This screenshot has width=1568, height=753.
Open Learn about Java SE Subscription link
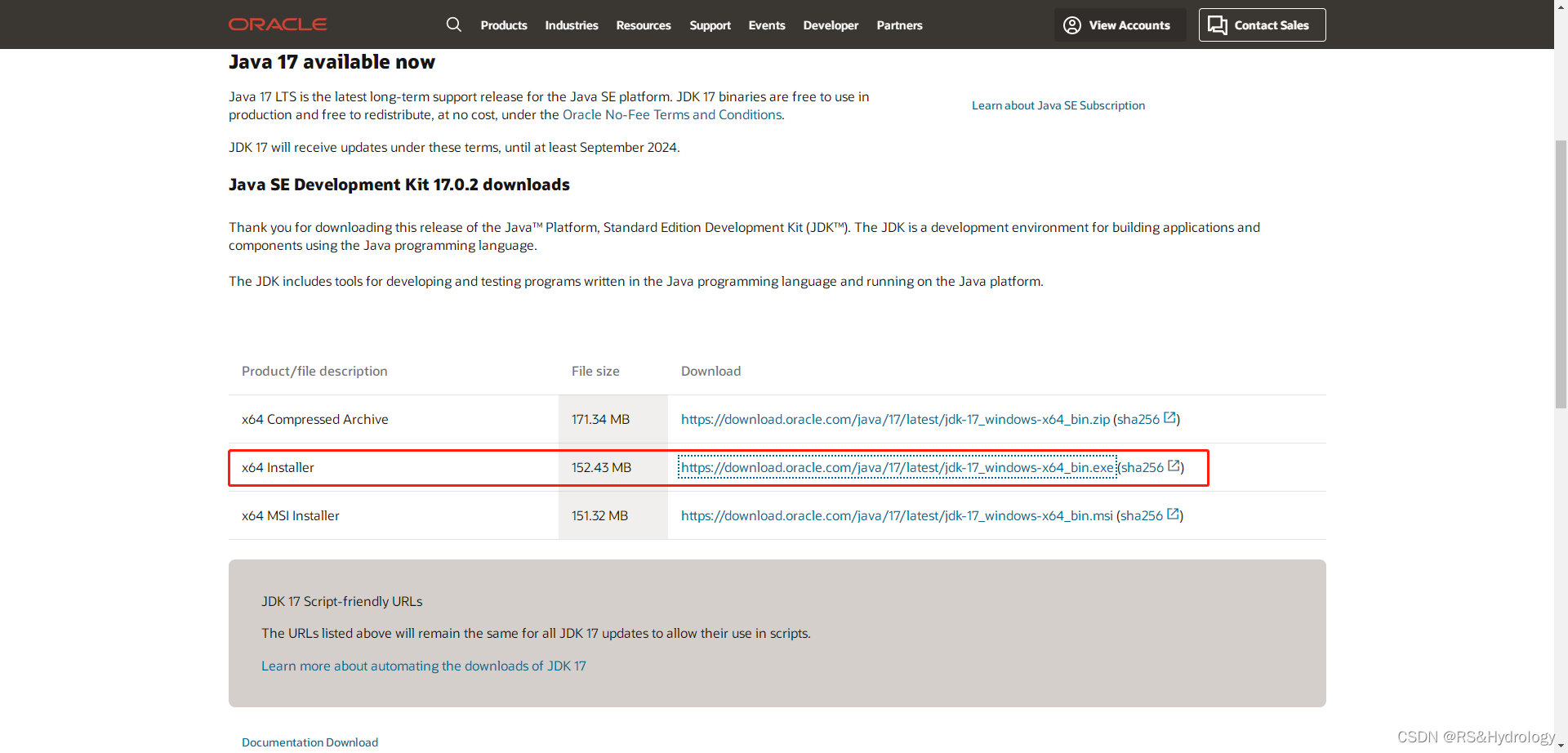tap(1058, 105)
